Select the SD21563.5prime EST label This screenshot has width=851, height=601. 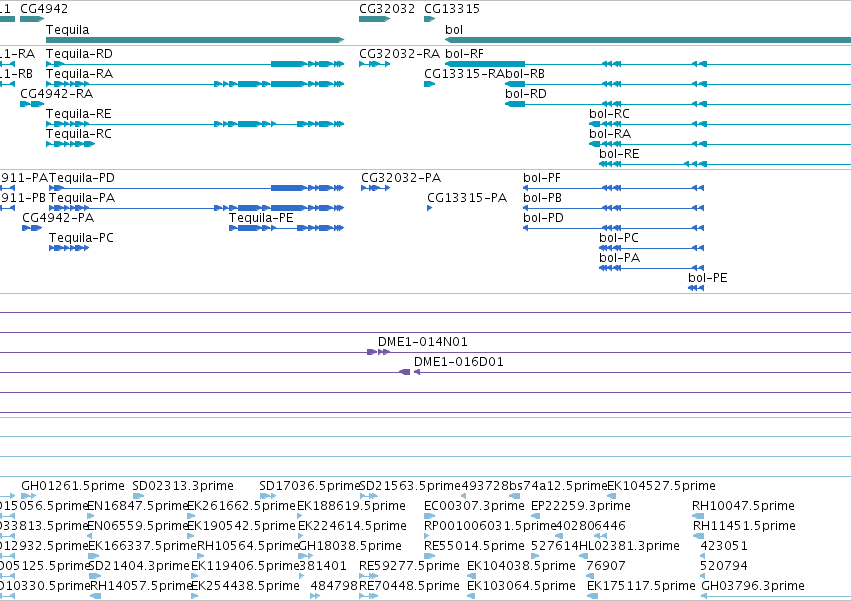click(410, 486)
